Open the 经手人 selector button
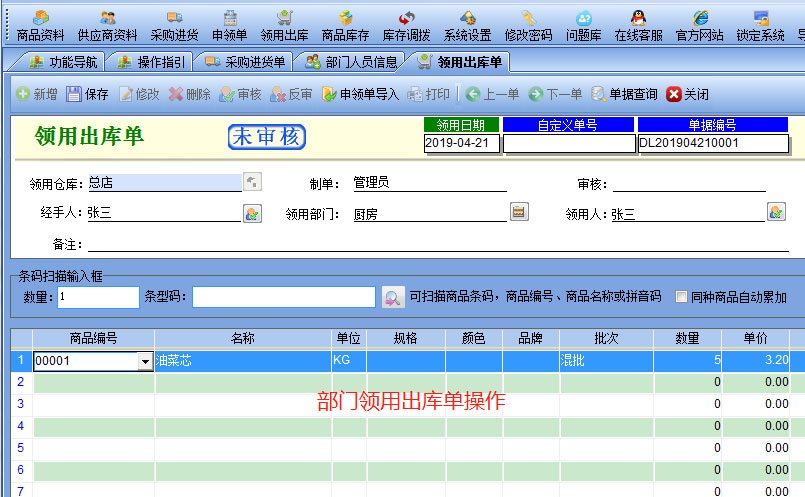805x497 pixels. pos(252,212)
